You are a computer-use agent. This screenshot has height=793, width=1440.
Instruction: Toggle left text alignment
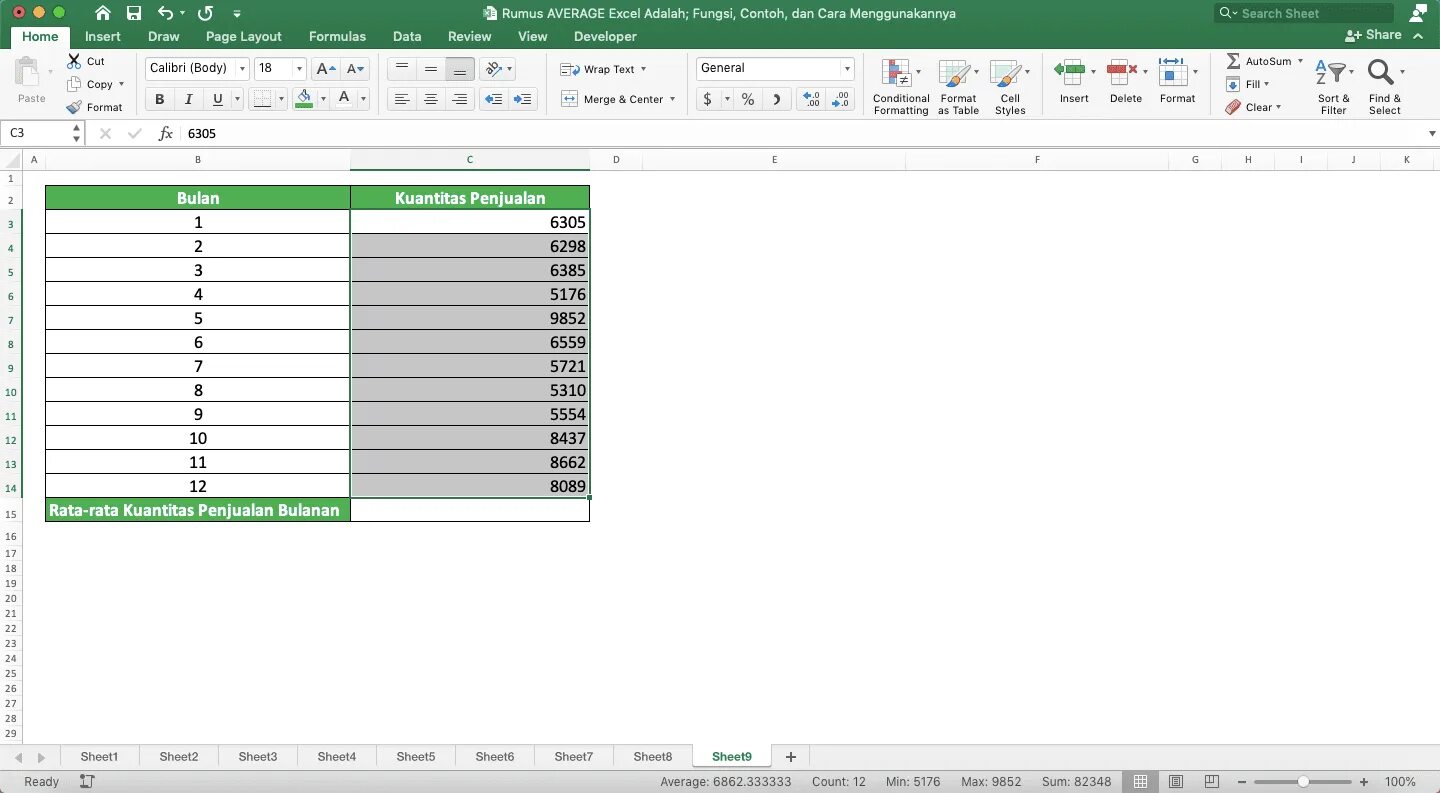click(402, 99)
